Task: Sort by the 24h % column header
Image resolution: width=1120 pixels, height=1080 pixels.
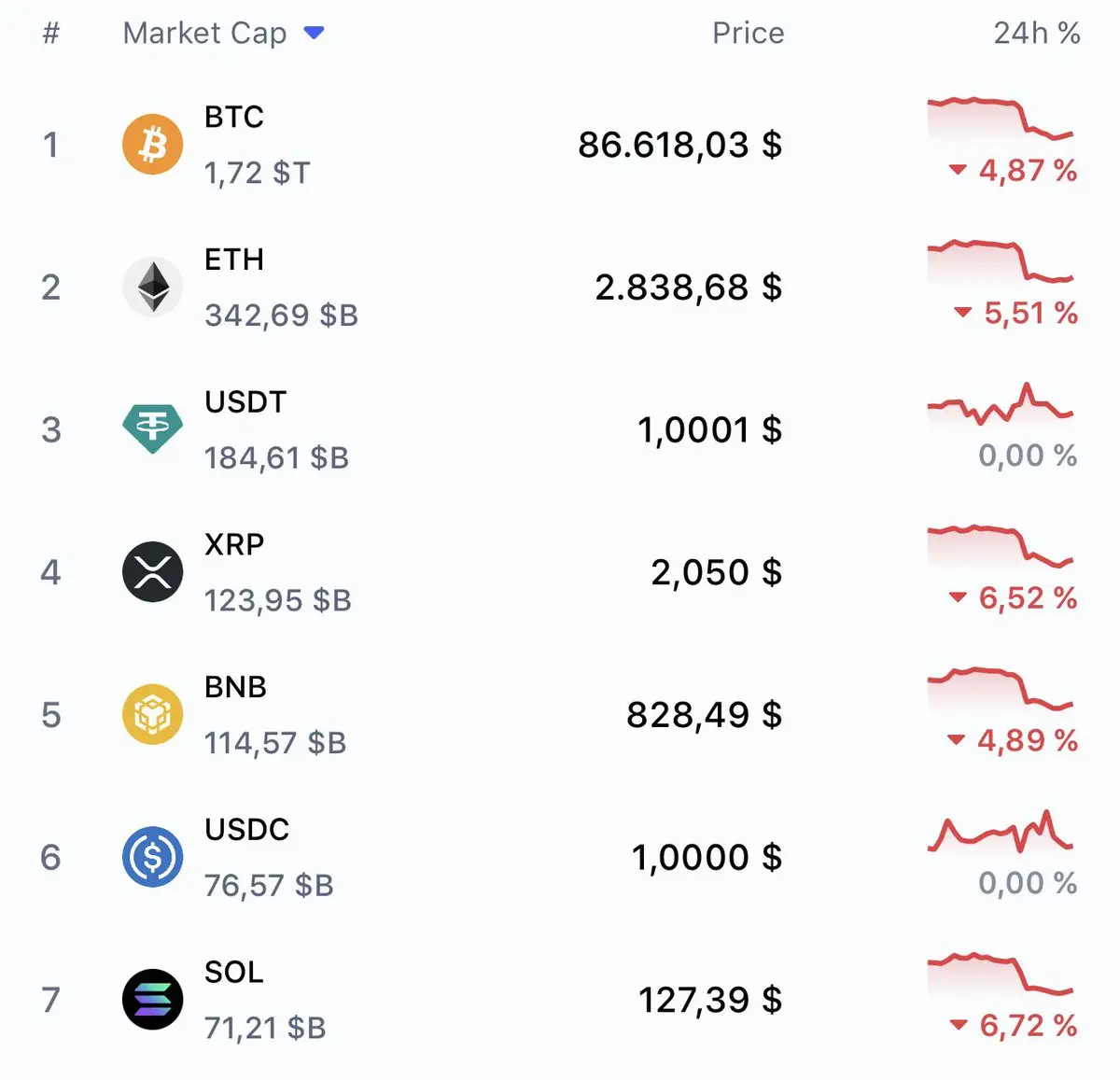Action: click(1036, 34)
